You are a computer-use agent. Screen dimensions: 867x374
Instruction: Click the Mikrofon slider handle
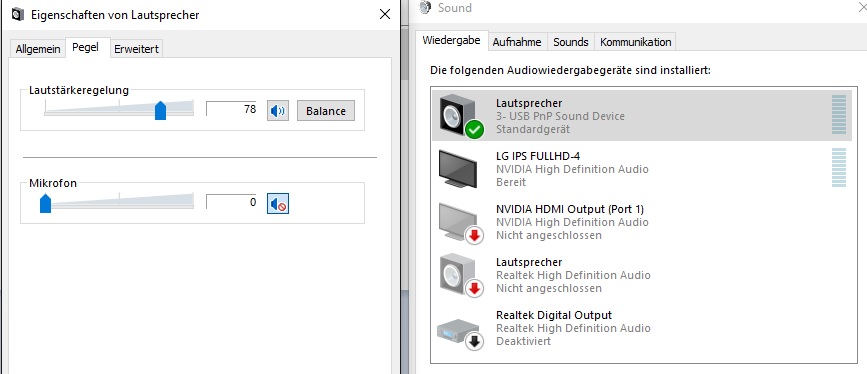pyautogui.click(x=45, y=203)
